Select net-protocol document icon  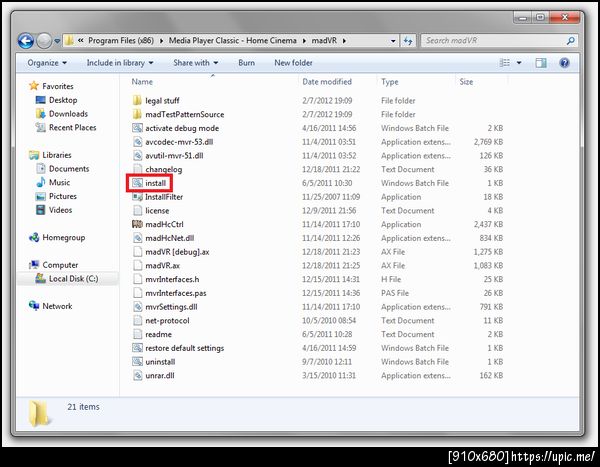pos(137,321)
